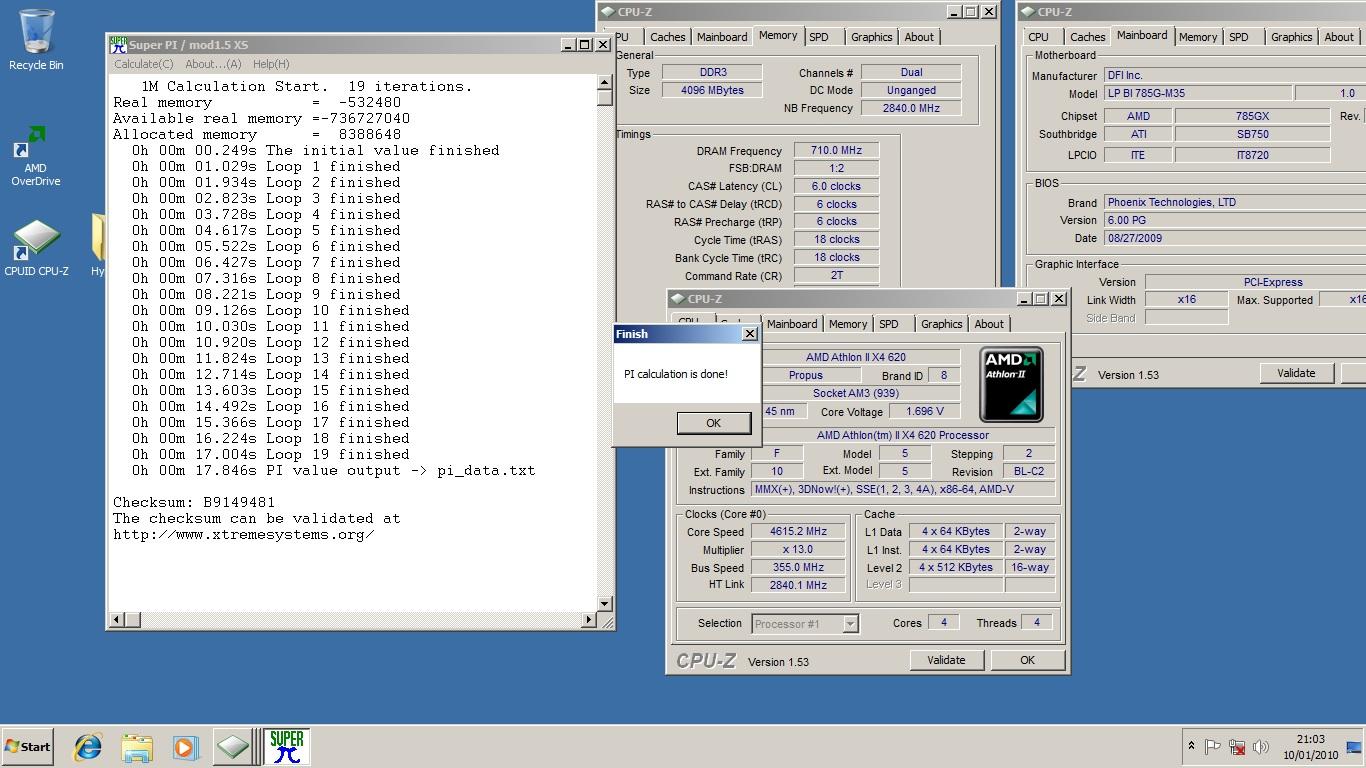
Task: Click the Show Desktop taskbar icon
Action: [1355, 746]
